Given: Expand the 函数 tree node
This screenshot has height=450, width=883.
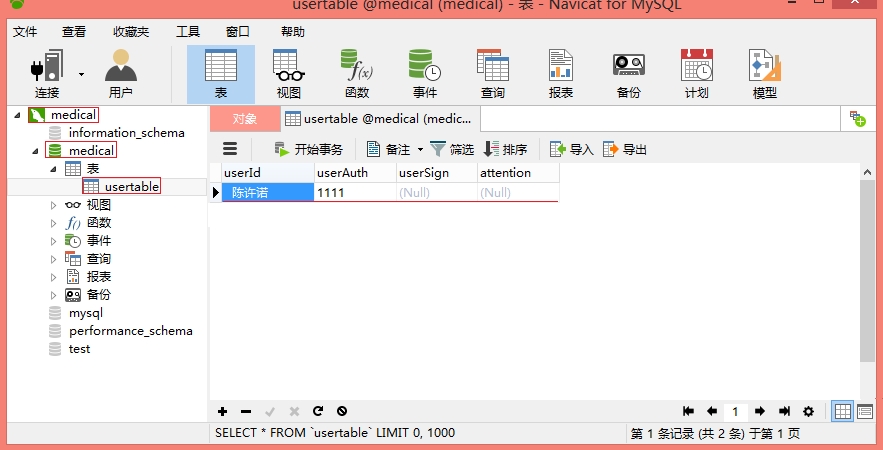Looking at the screenshot, I should pos(53,224).
